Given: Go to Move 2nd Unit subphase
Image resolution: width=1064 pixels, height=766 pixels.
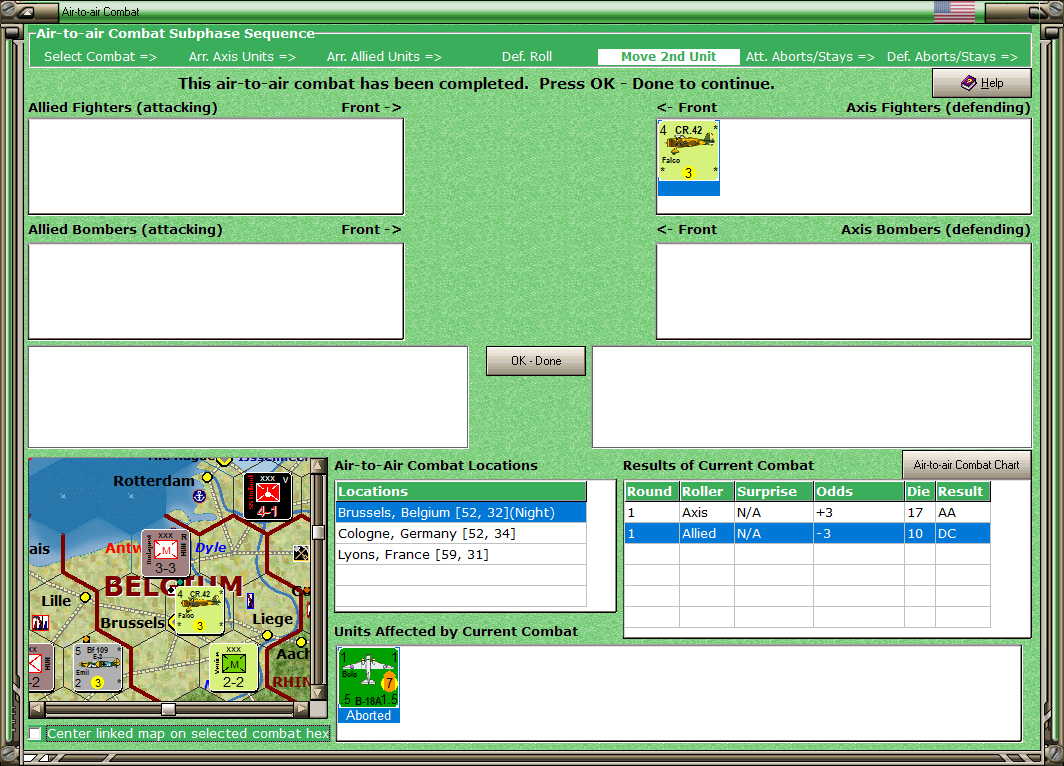Looking at the screenshot, I should pos(668,57).
